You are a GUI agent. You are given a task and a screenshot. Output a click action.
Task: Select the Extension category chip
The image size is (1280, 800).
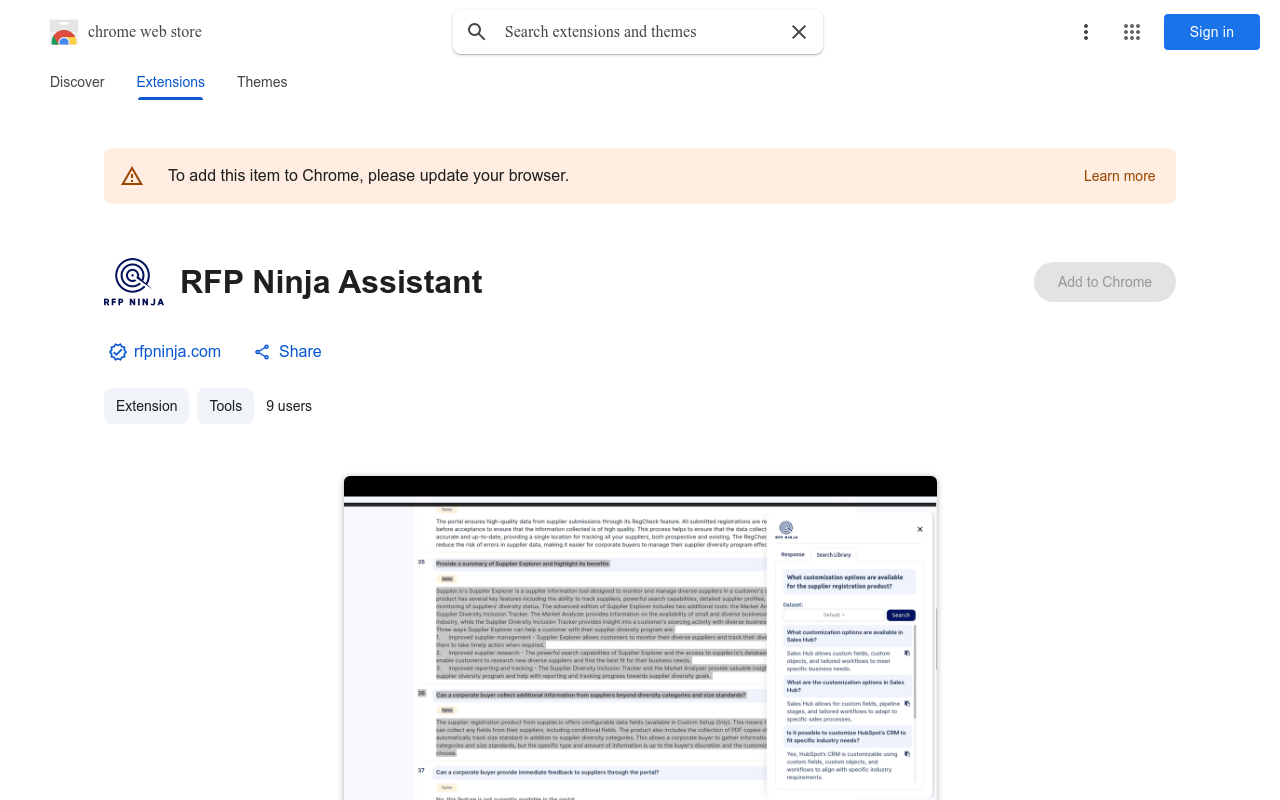[x=146, y=406]
